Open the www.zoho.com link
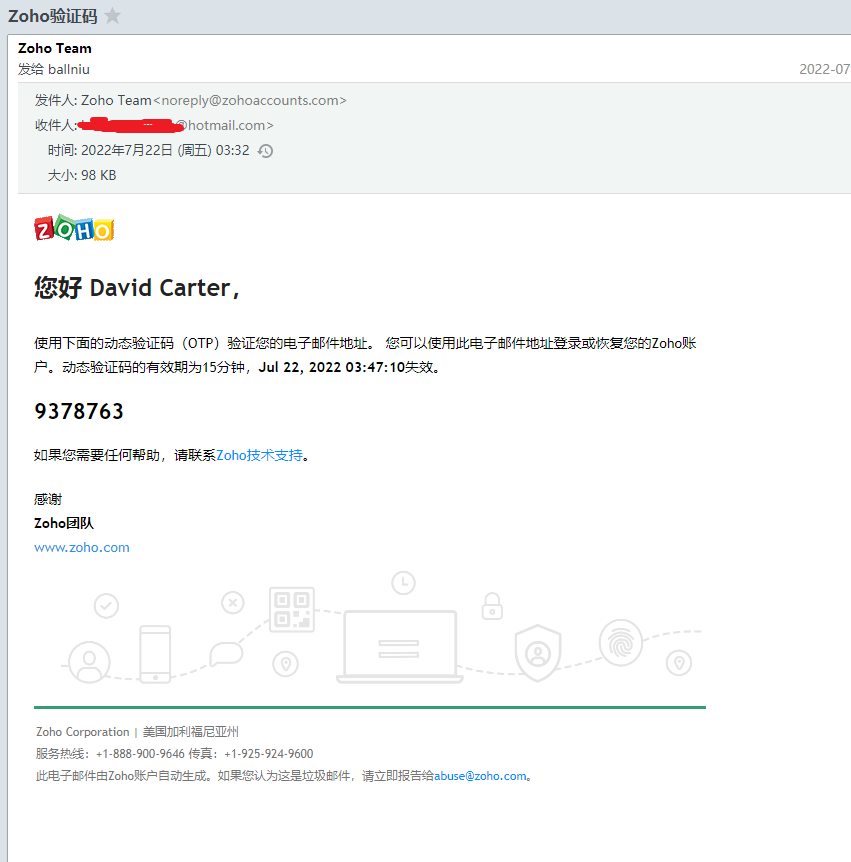Image resolution: width=851 pixels, height=862 pixels. coord(82,548)
